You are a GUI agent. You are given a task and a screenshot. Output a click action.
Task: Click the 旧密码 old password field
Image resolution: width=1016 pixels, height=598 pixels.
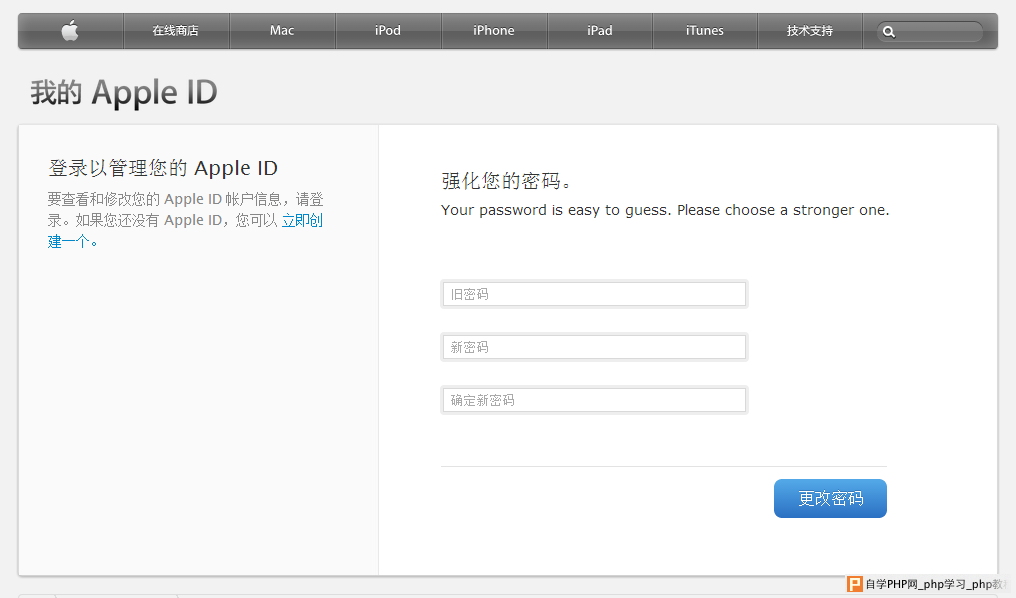pyautogui.click(x=594, y=294)
